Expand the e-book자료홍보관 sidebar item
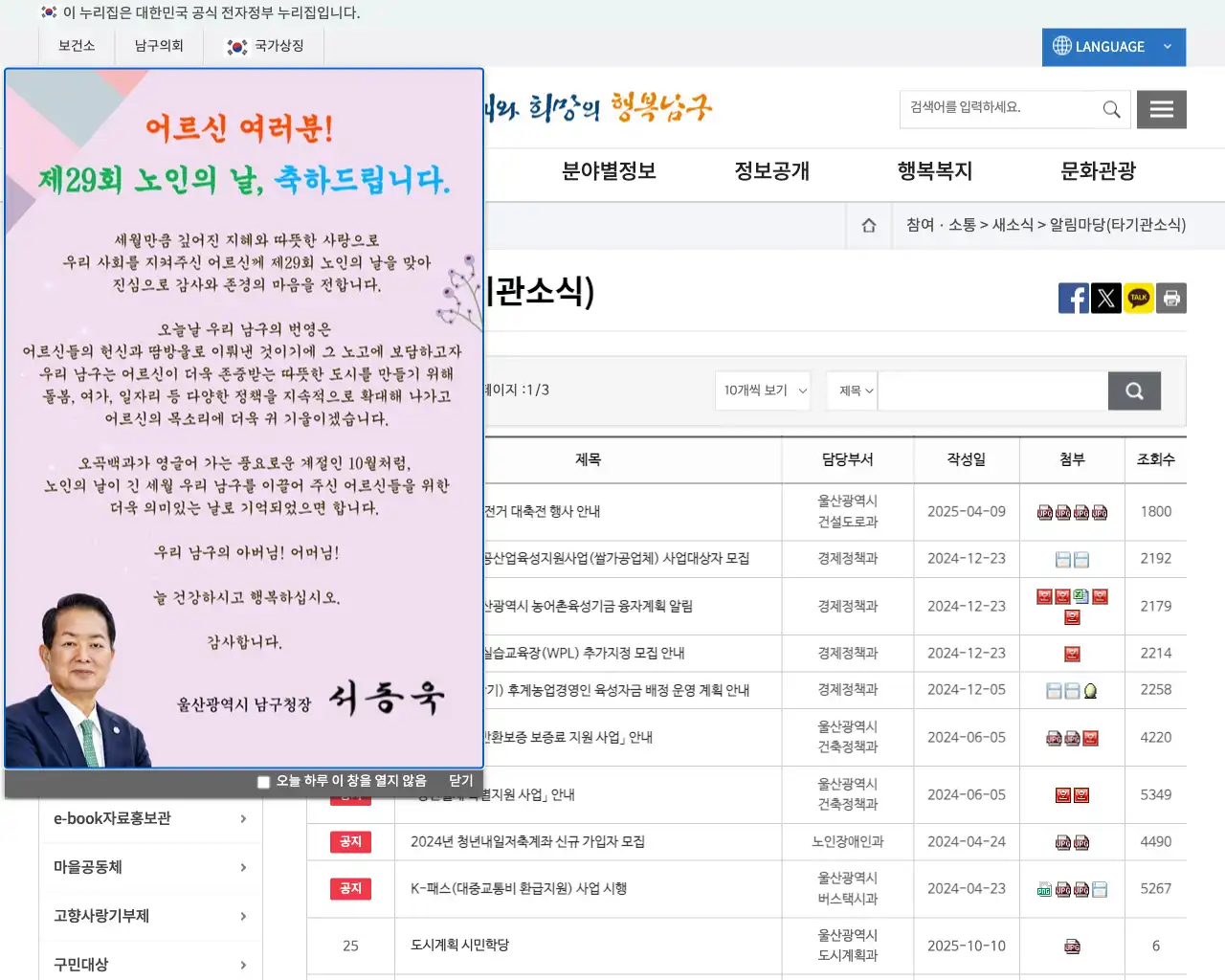Image resolution: width=1225 pixels, height=980 pixels. pyautogui.click(x=150, y=819)
